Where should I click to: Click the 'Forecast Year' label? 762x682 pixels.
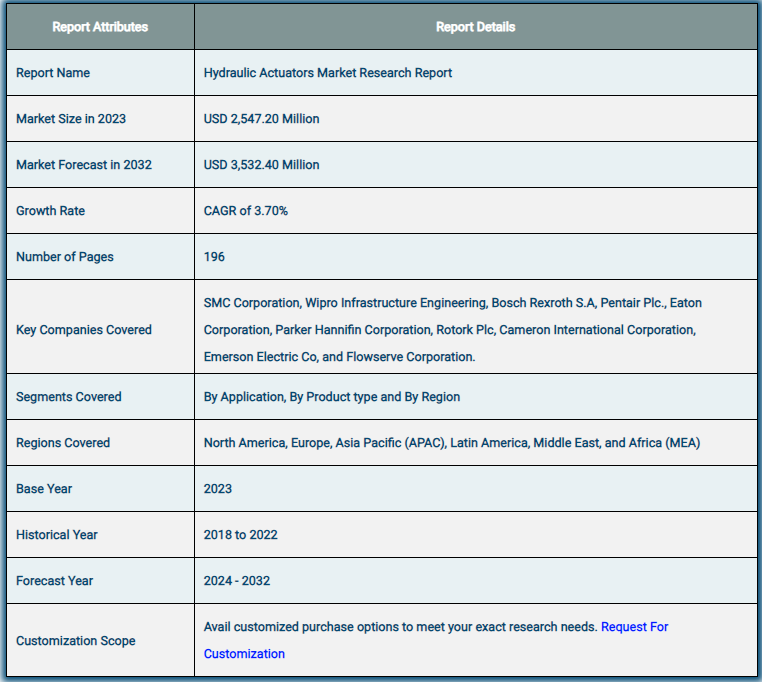click(54, 581)
